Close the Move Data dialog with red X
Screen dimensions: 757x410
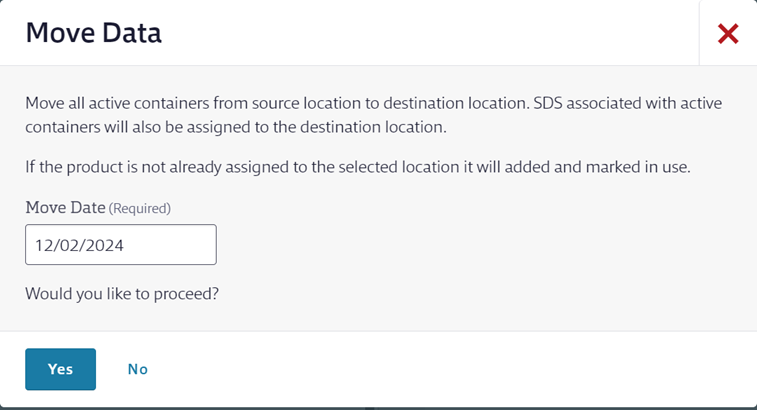(728, 34)
